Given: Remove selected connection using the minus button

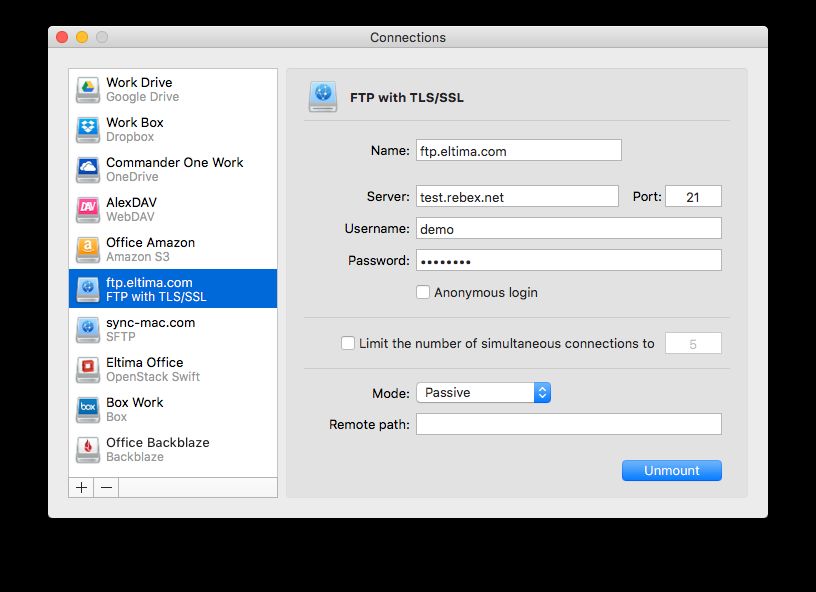Looking at the screenshot, I should 105,487.
